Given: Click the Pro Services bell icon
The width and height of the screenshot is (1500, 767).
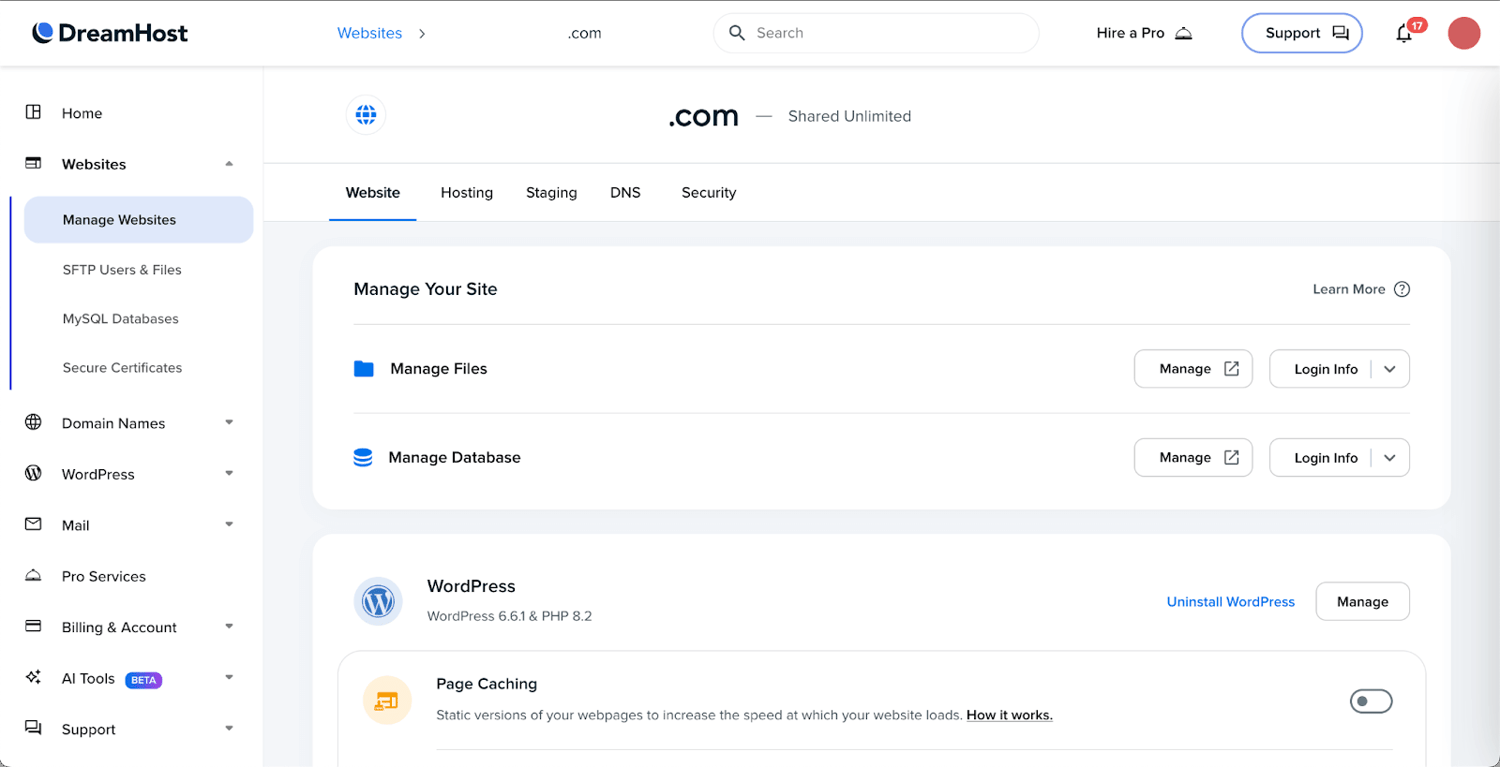Looking at the screenshot, I should pyautogui.click(x=33, y=575).
